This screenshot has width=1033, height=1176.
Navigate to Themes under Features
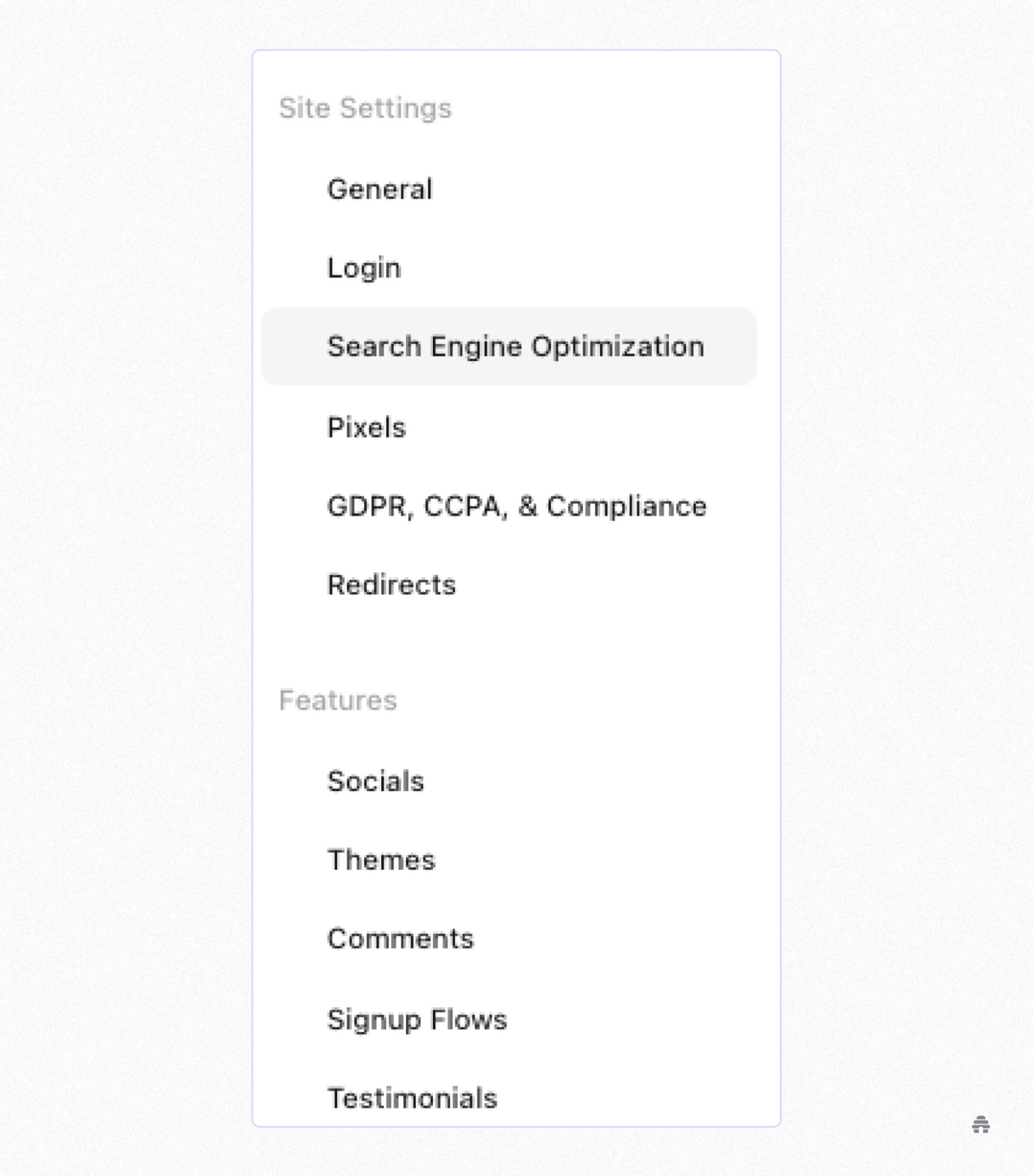tap(381, 860)
